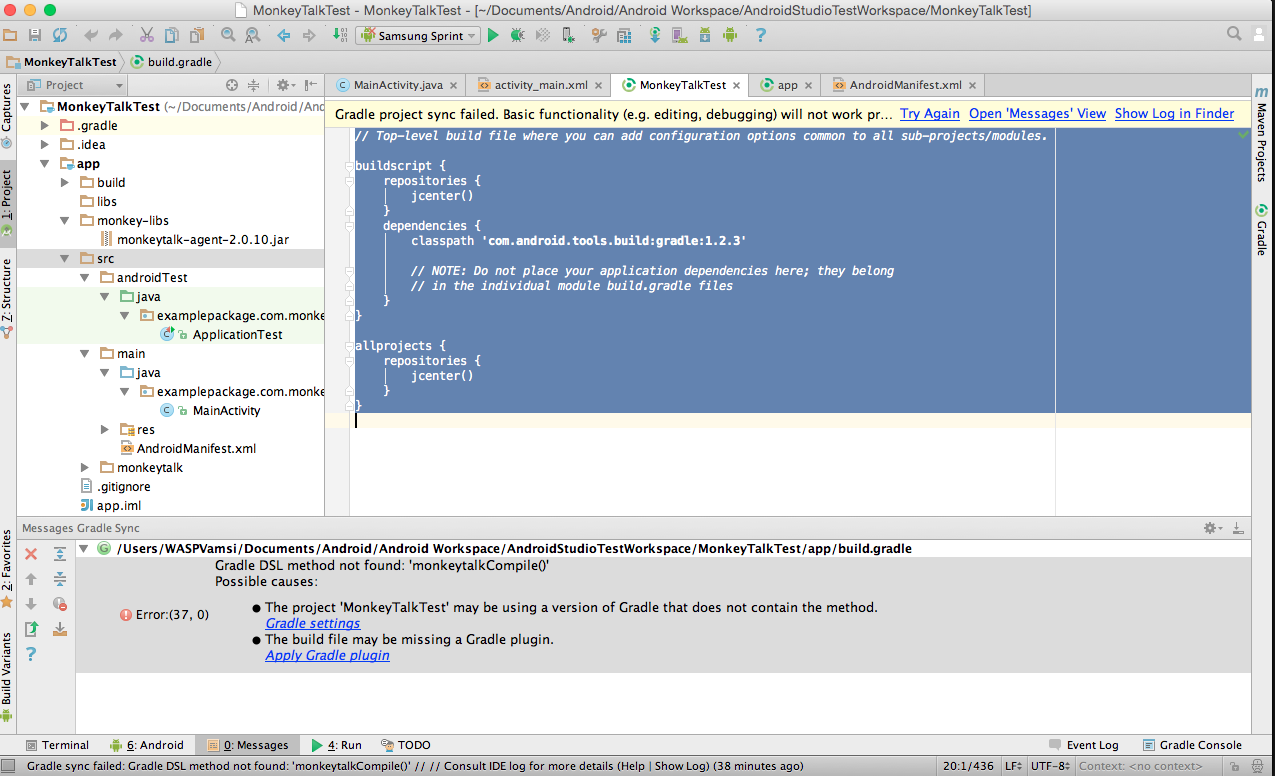This screenshot has height=776, width=1275.
Task: Click the Paste clipboard icon
Action: 196,35
